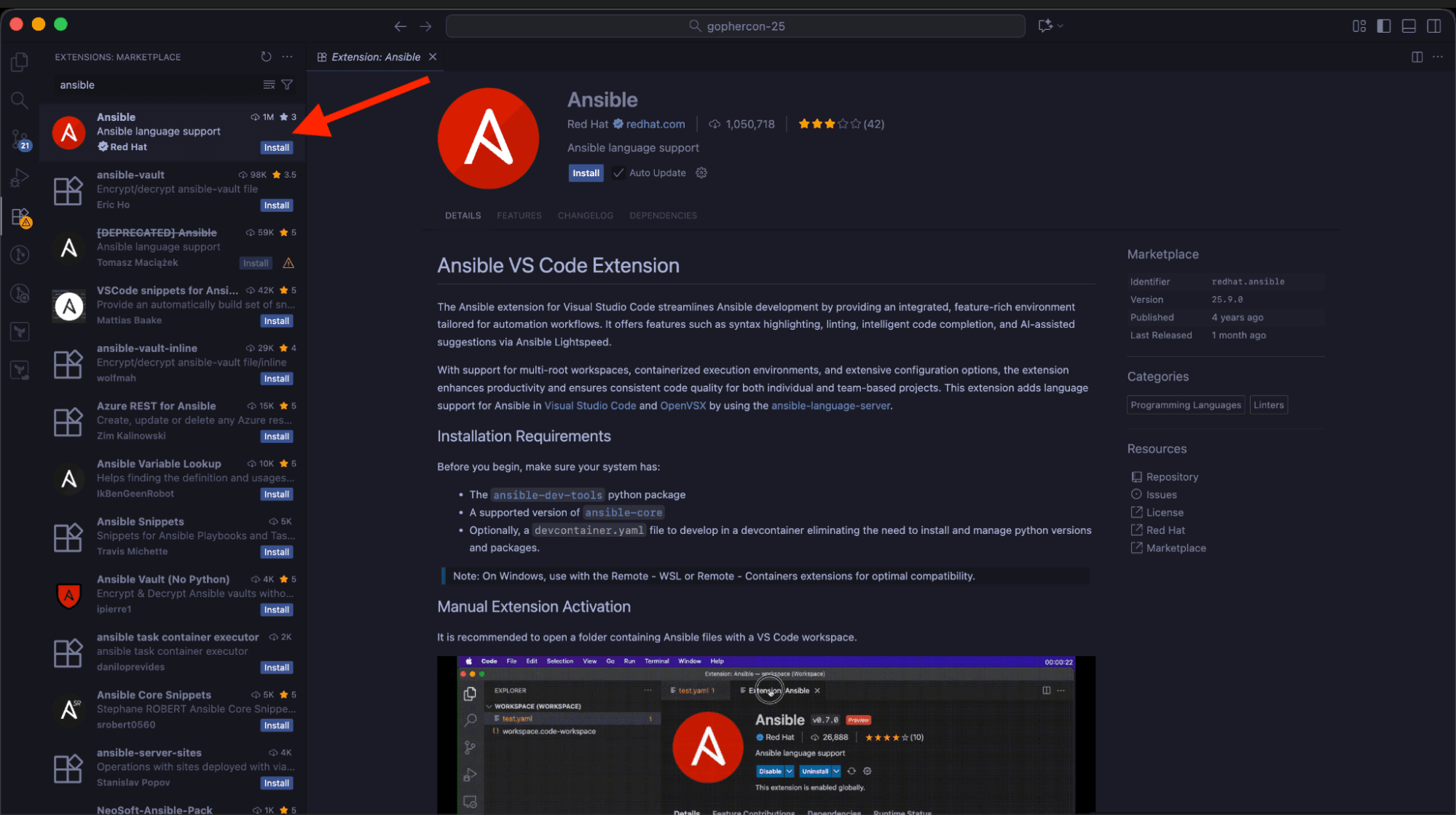Install Red Hat Ansible in the list

coord(277,148)
